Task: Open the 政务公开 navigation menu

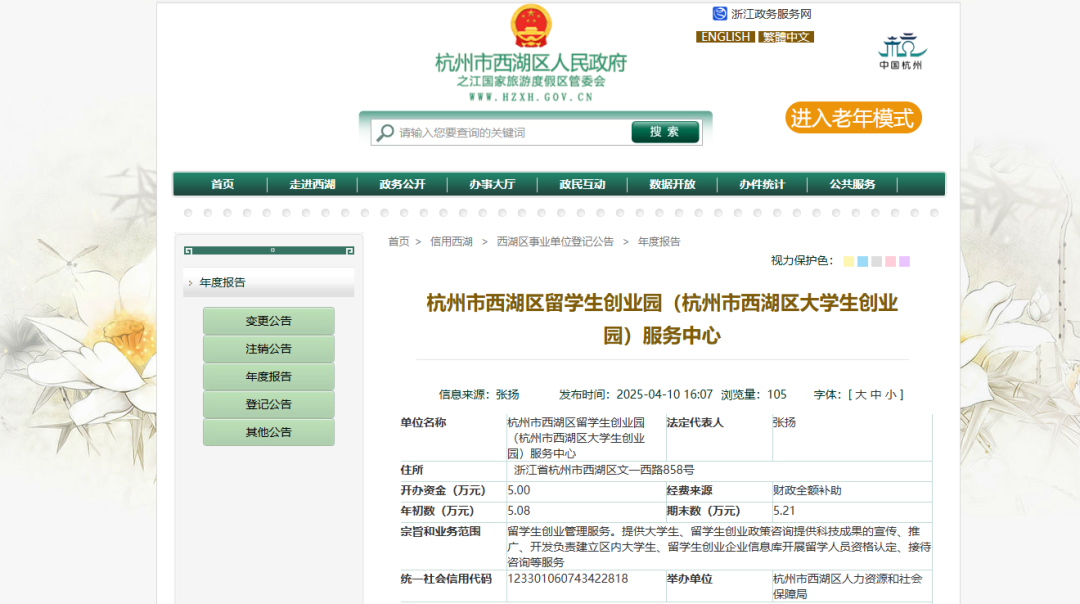Action: (x=402, y=184)
